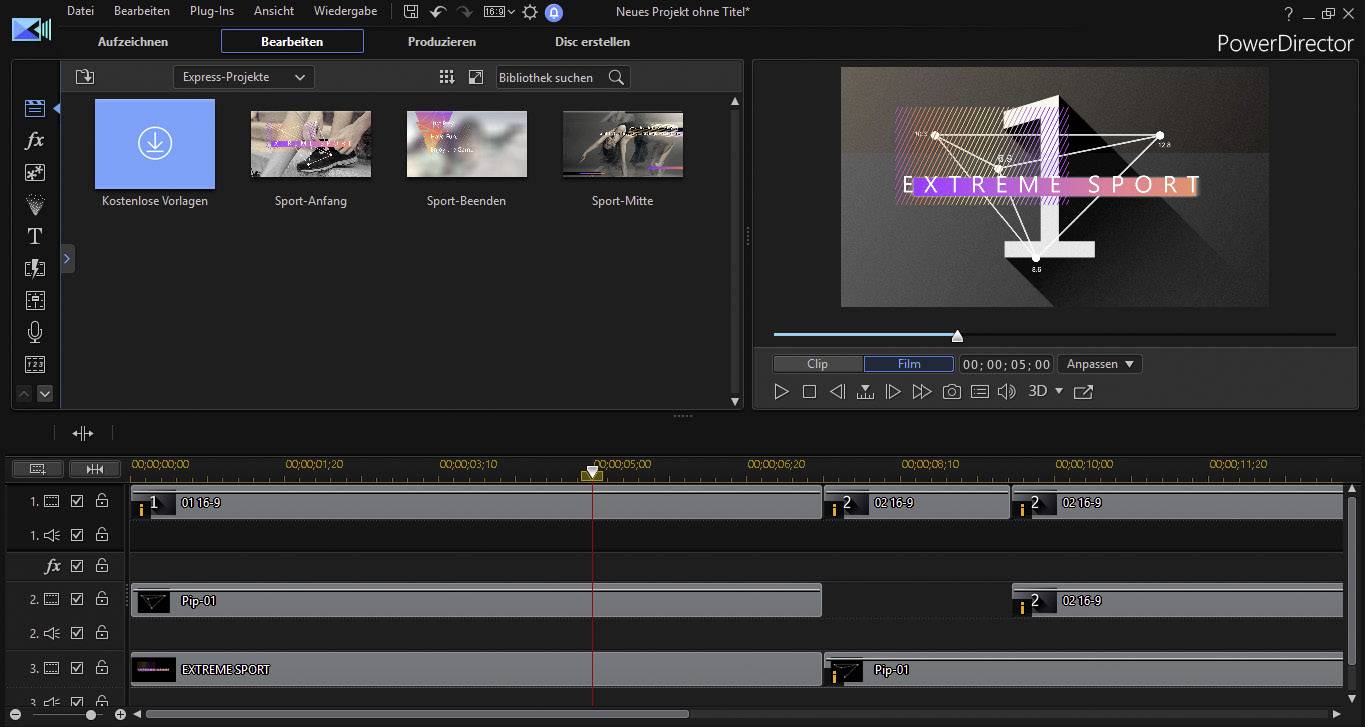Disable track 1 video checkbox
This screenshot has width=1365, height=727.
(x=77, y=500)
